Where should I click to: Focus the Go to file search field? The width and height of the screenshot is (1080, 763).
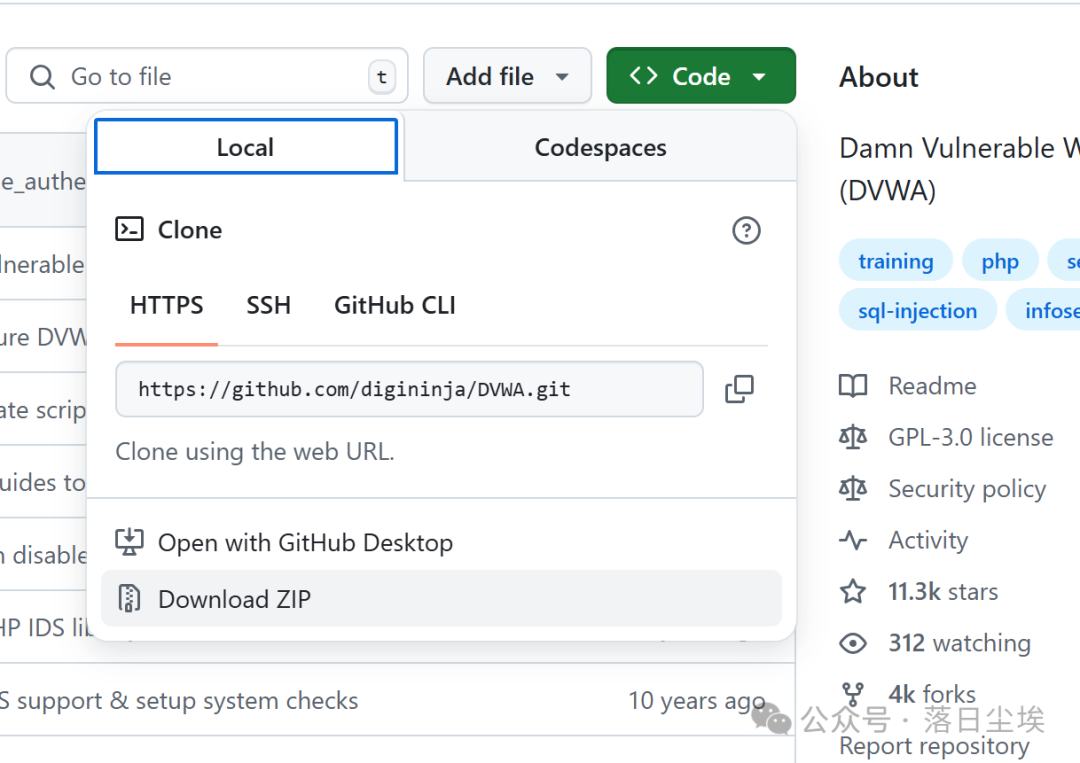[207, 76]
